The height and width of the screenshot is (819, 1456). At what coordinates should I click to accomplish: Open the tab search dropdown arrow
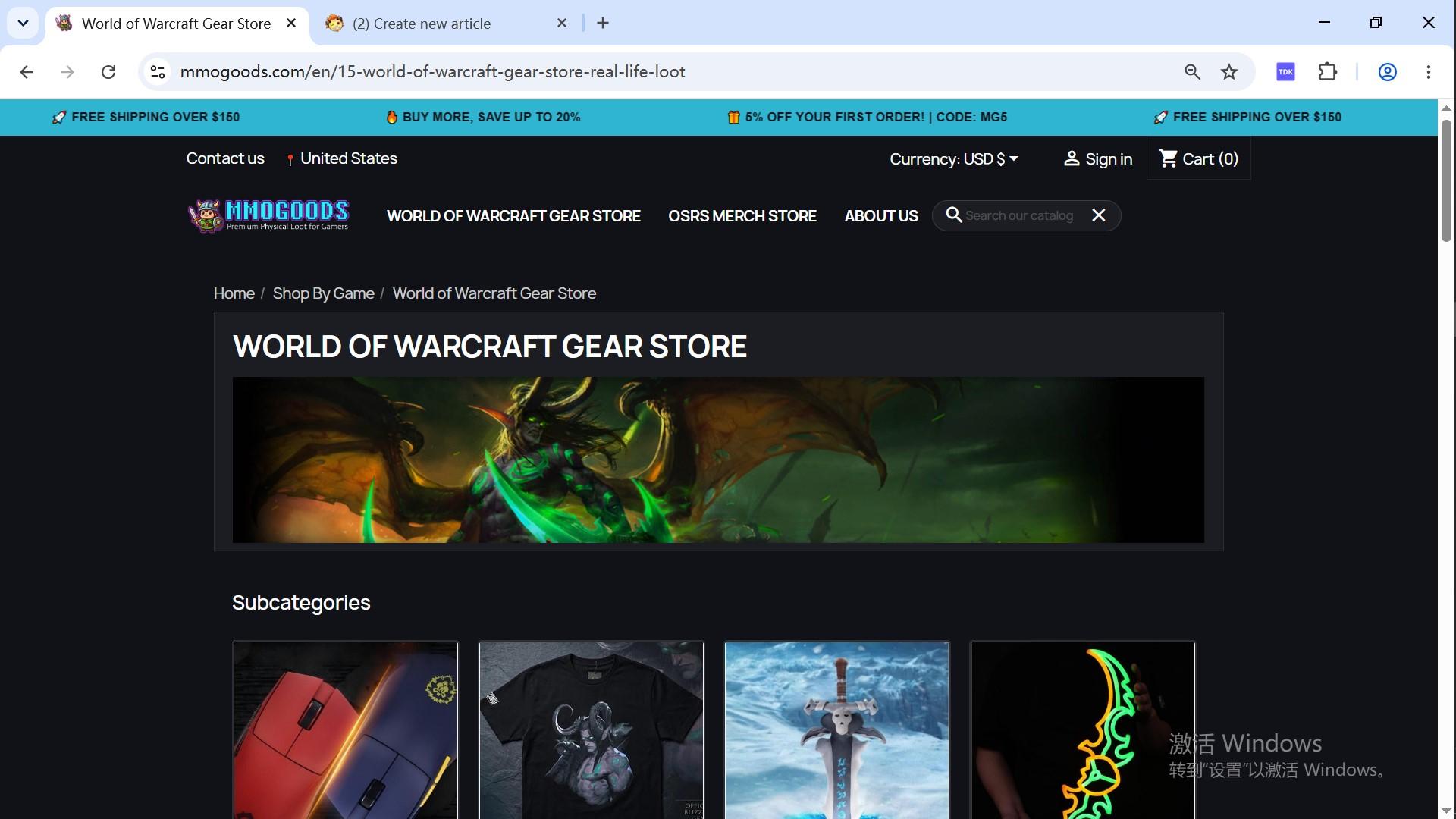click(x=23, y=24)
